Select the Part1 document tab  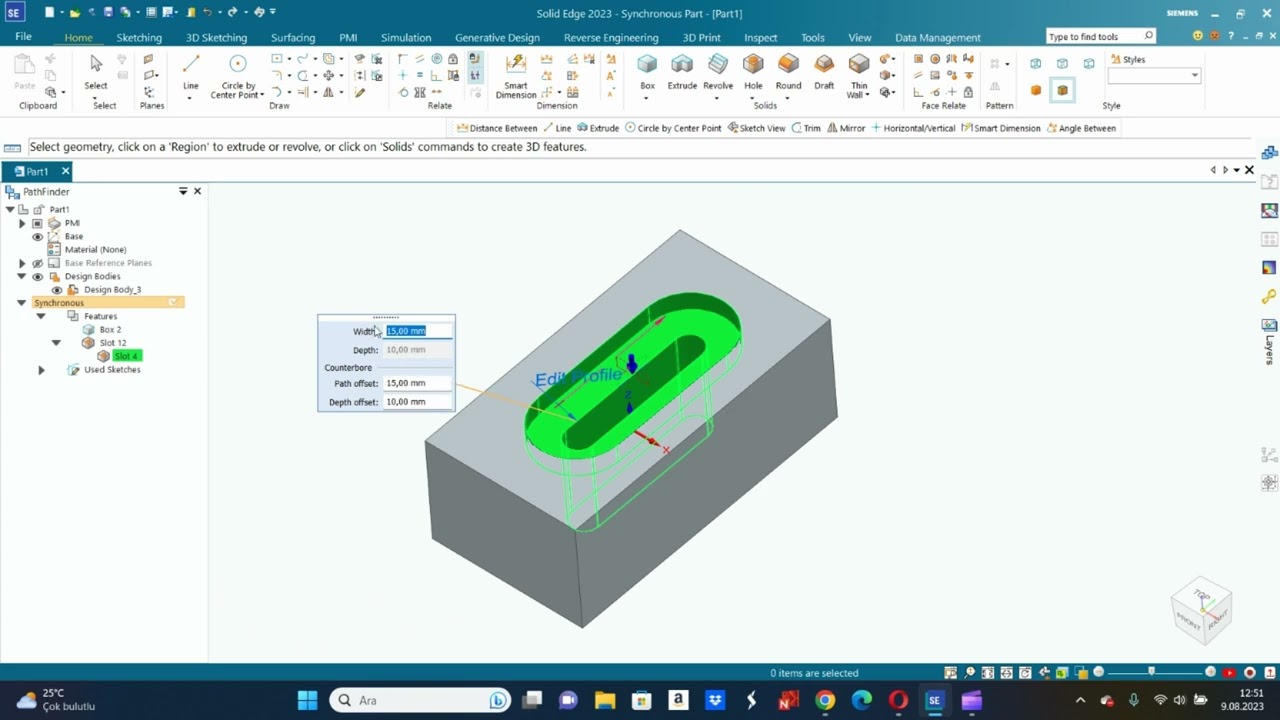(37, 171)
